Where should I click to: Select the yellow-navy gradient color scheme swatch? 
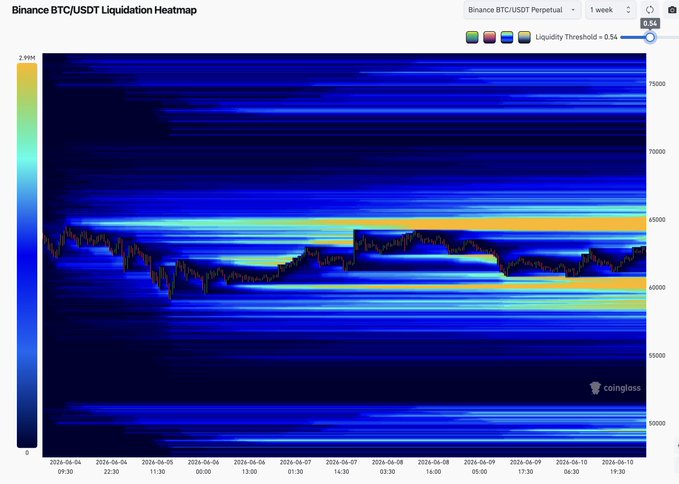pyautogui.click(x=524, y=37)
